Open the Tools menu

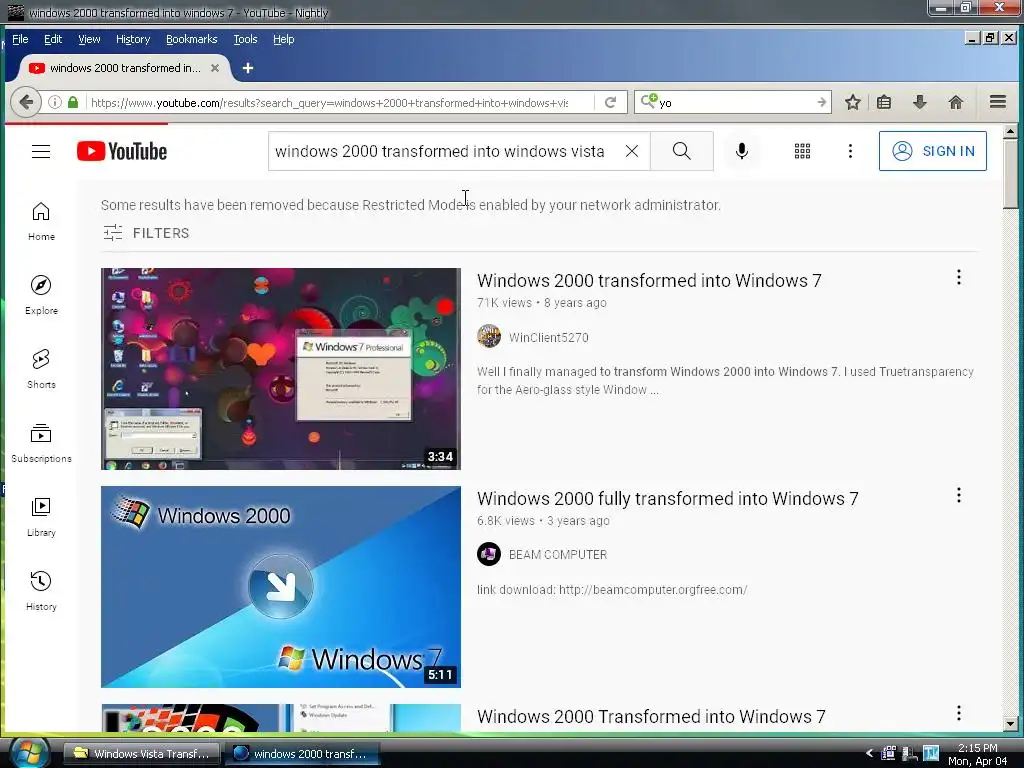pos(246,39)
